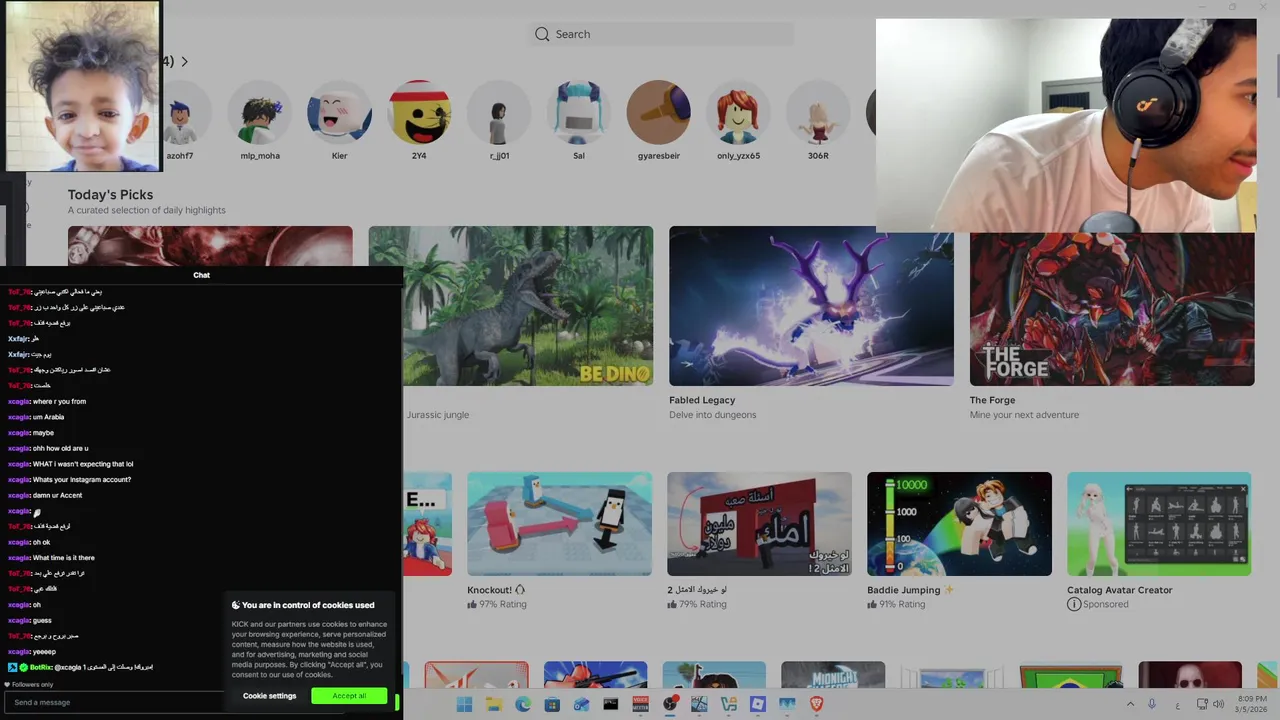
Task: Open OBS Studio from taskbar
Action: coord(670,704)
